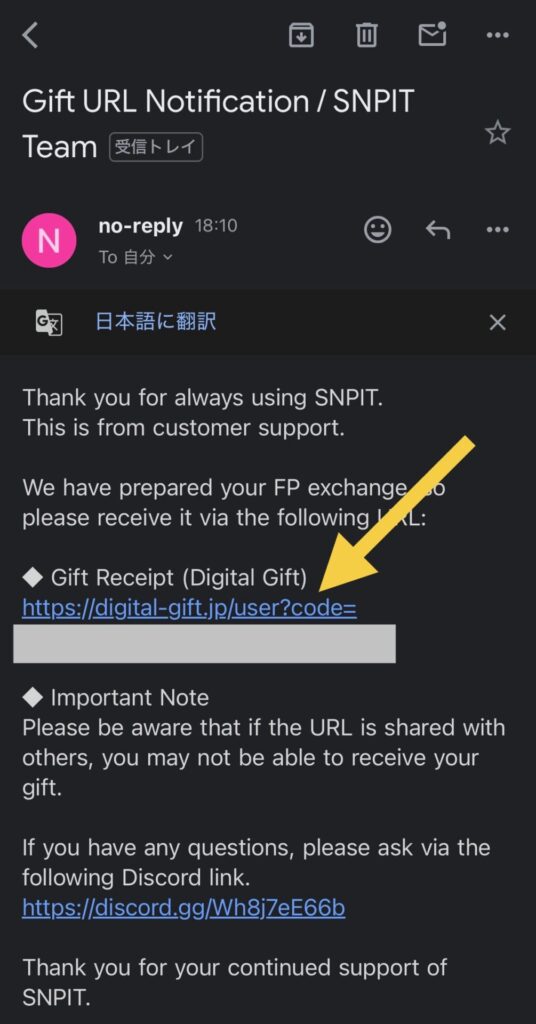Delete the email with the trash icon
This screenshot has width=536, height=1024.
(x=366, y=35)
